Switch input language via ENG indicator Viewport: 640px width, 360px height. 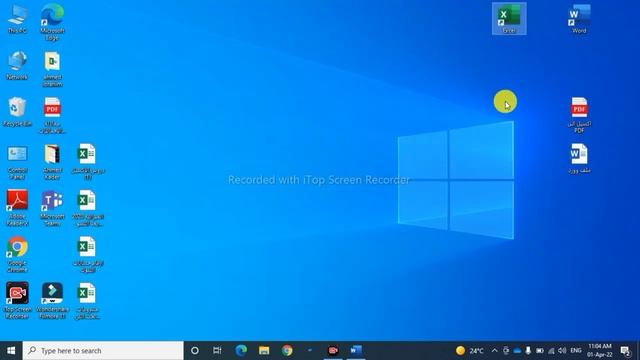pyautogui.click(x=576, y=351)
